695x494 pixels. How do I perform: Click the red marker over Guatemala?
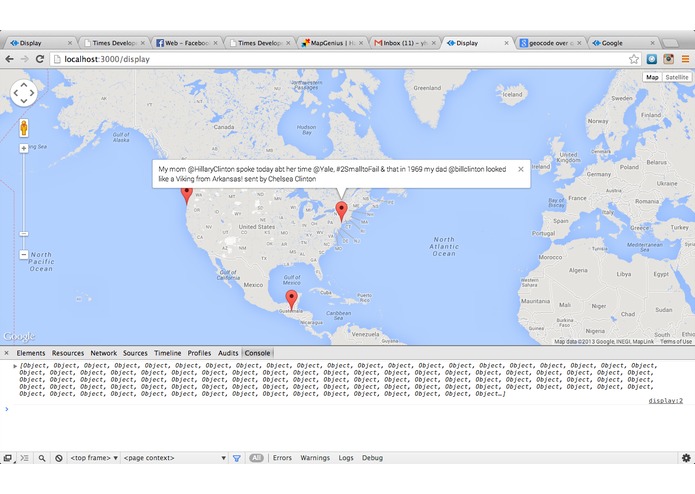pos(291,300)
